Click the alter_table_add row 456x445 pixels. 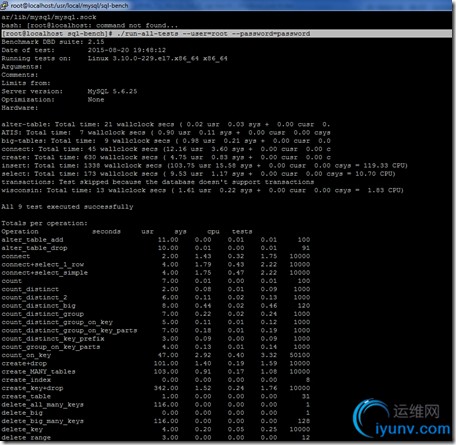click(x=156, y=240)
